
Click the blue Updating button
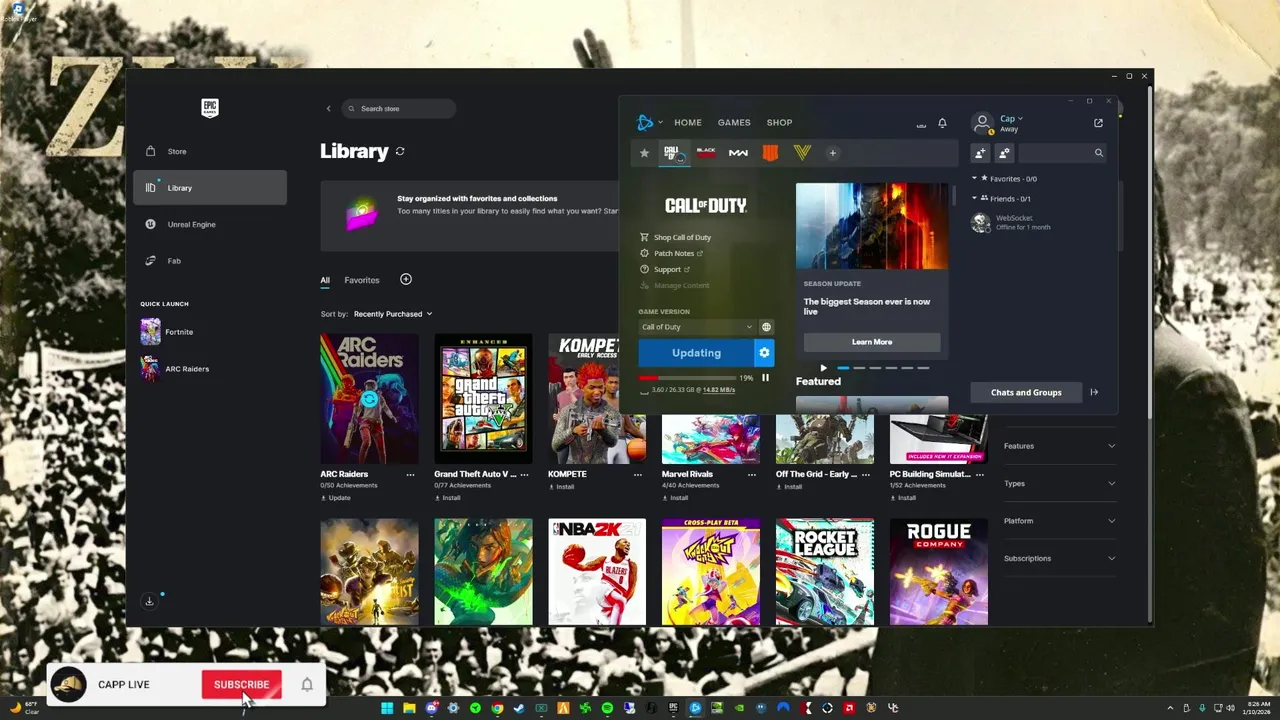696,353
